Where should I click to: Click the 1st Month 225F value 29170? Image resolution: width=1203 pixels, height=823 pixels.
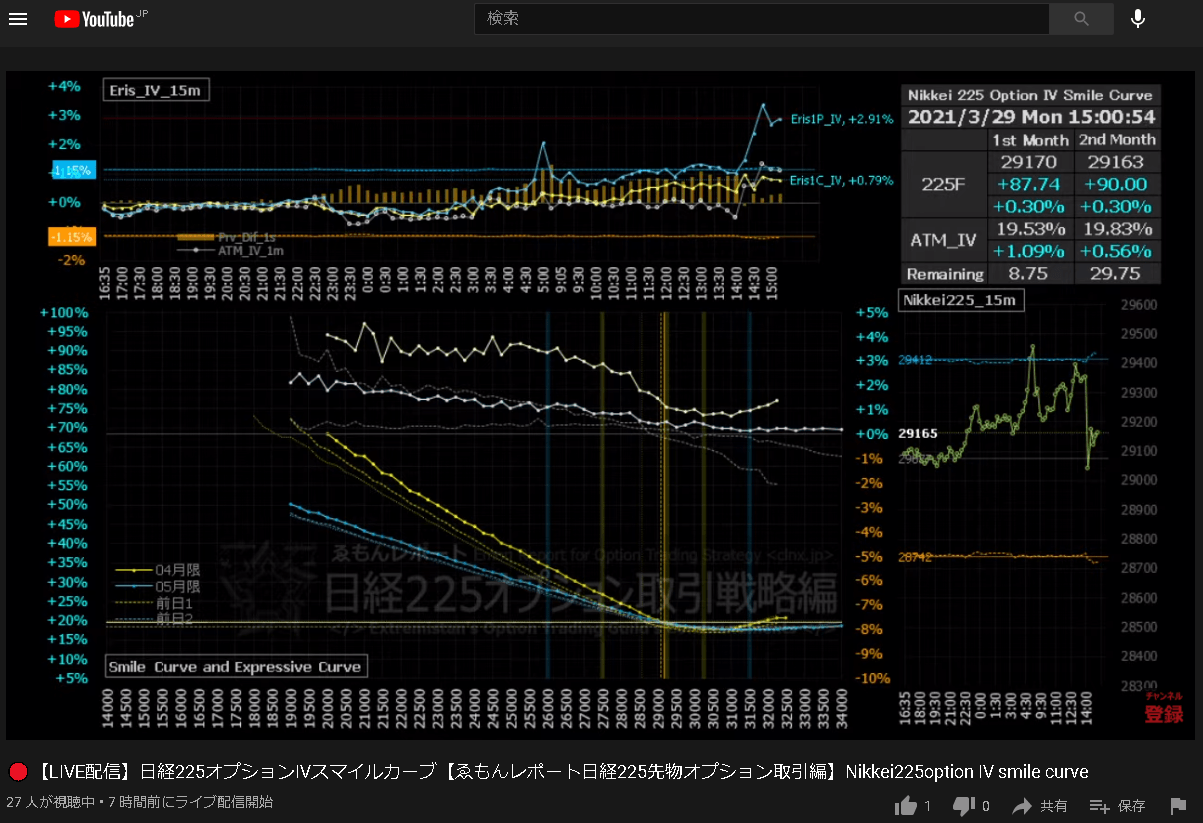1031,162
